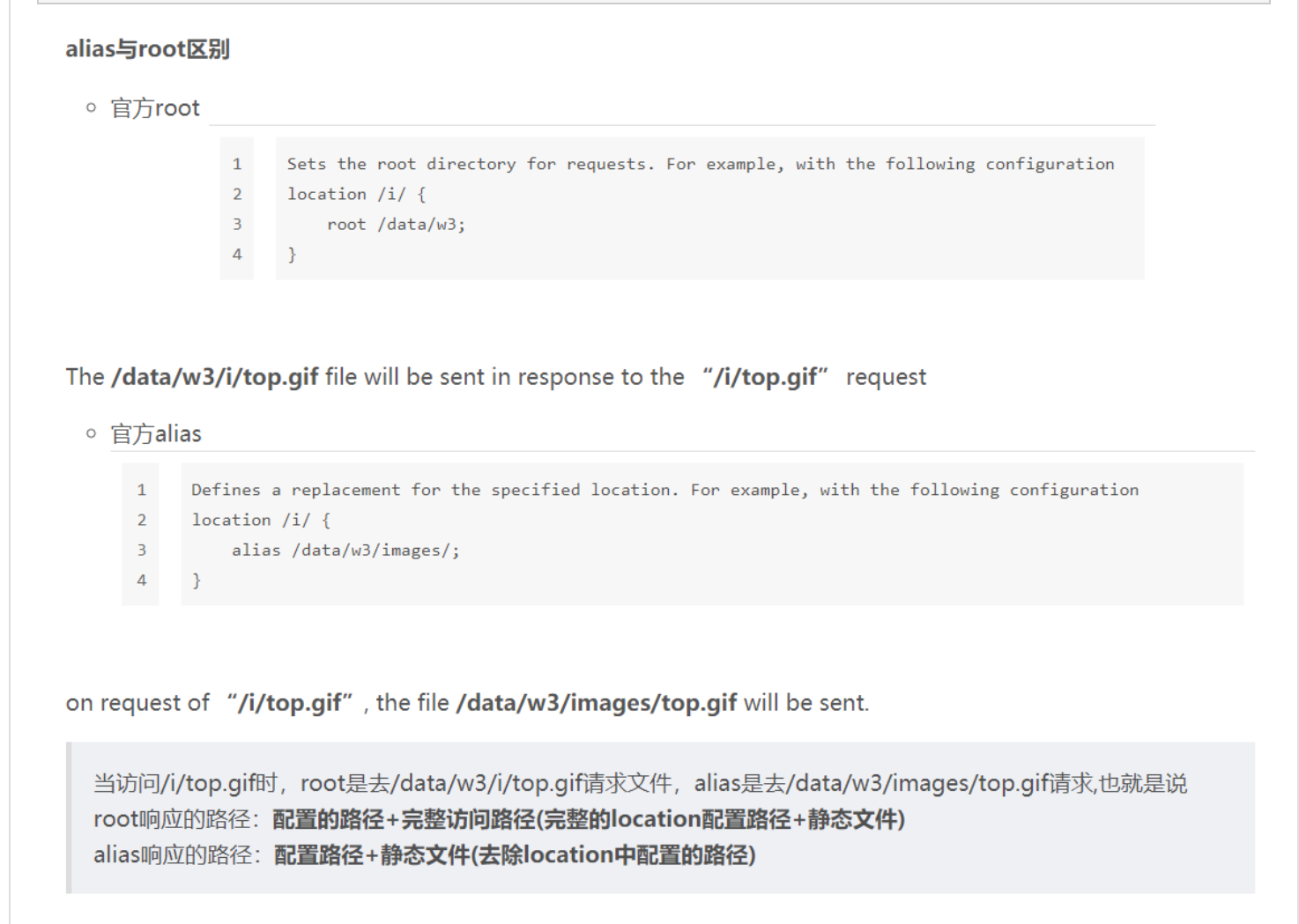Image resolution: width=1299 pixels, height=924 pixels.
Task: Click the '官方alias' bullet item
Action: (156, 434)
